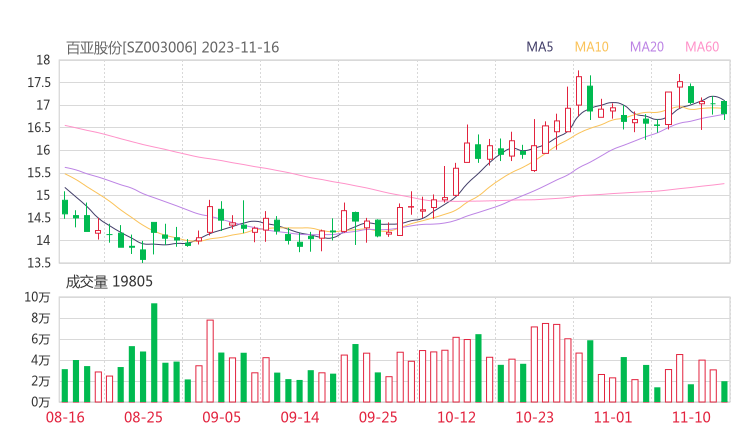The image size is (740, 440).
Task: Click the MA10 legend label
Action: (x=591, y=47)
